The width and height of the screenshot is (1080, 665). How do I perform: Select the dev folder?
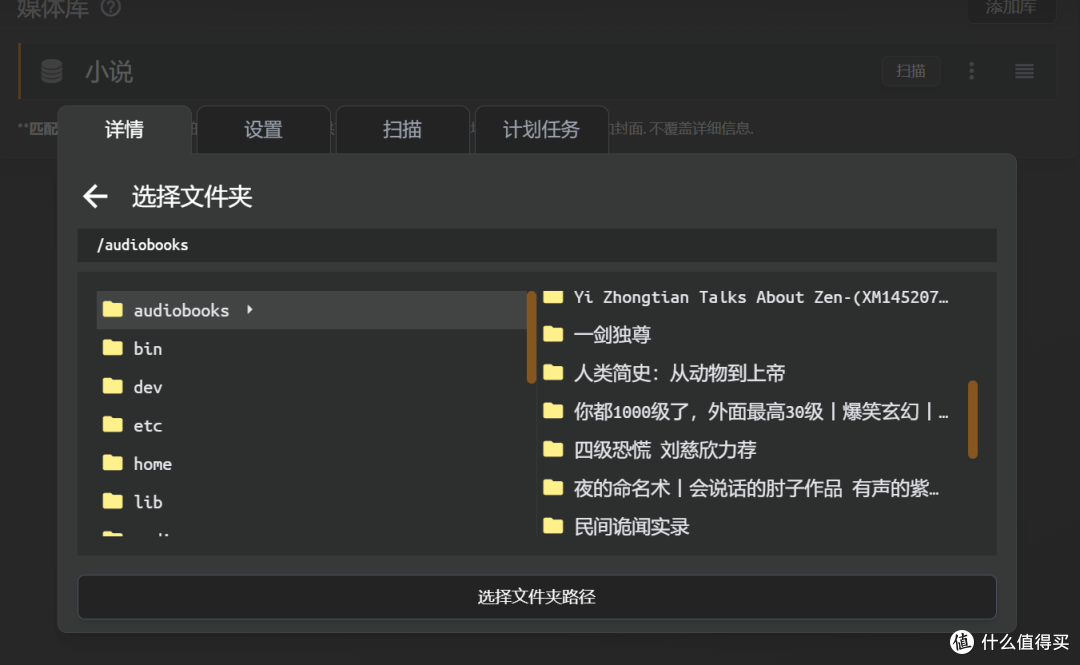tap(147, 387)
